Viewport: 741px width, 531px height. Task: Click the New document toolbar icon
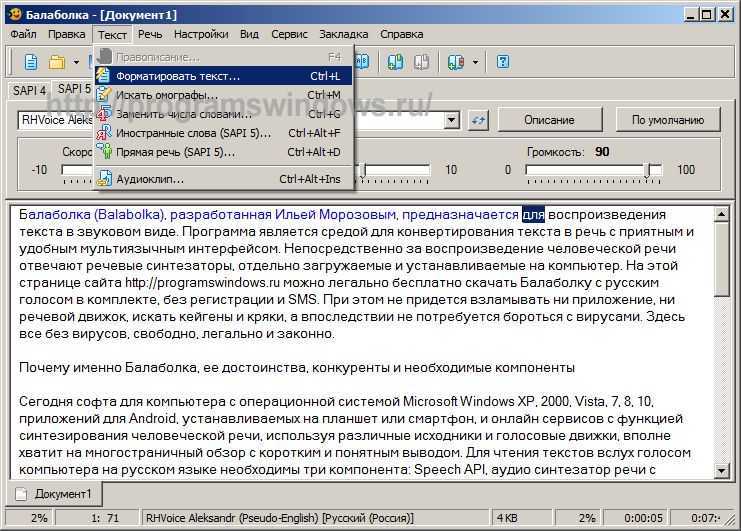31,62
